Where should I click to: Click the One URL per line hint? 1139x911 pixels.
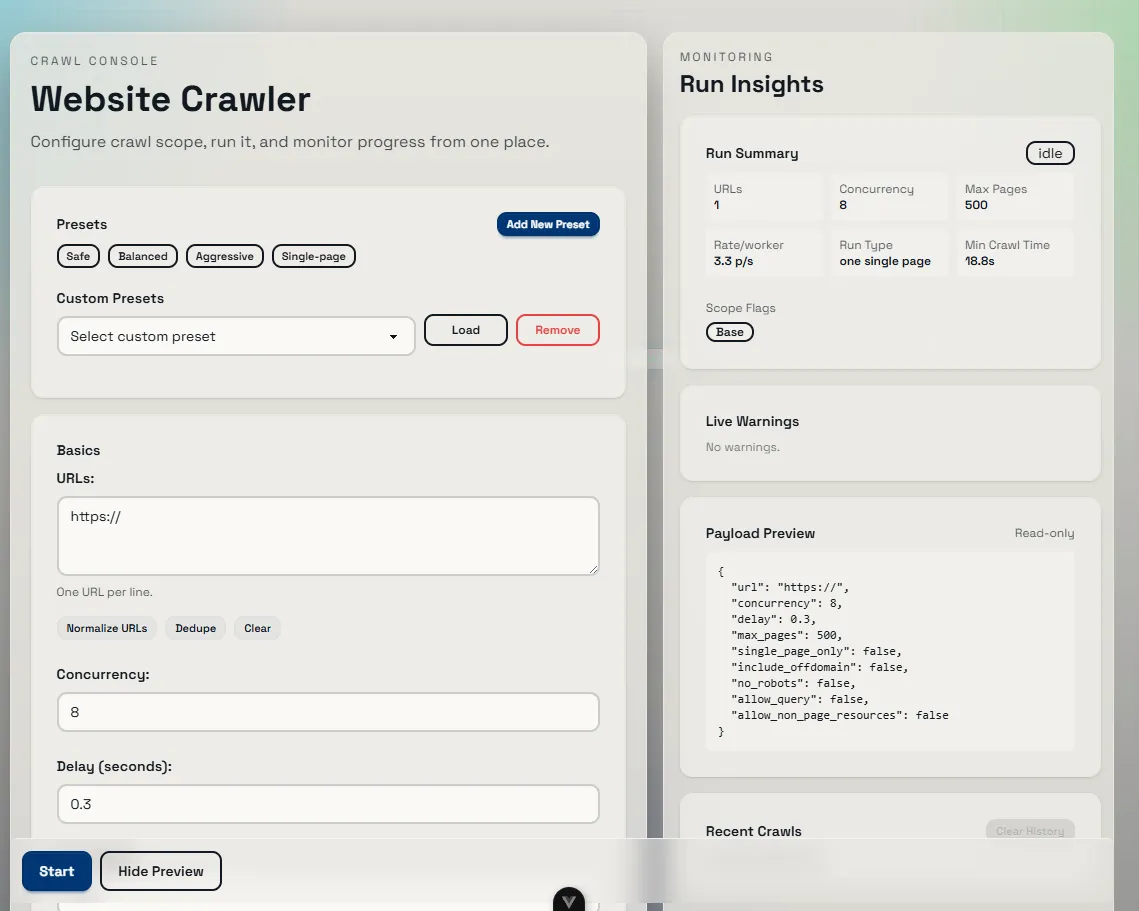[105, 592]
